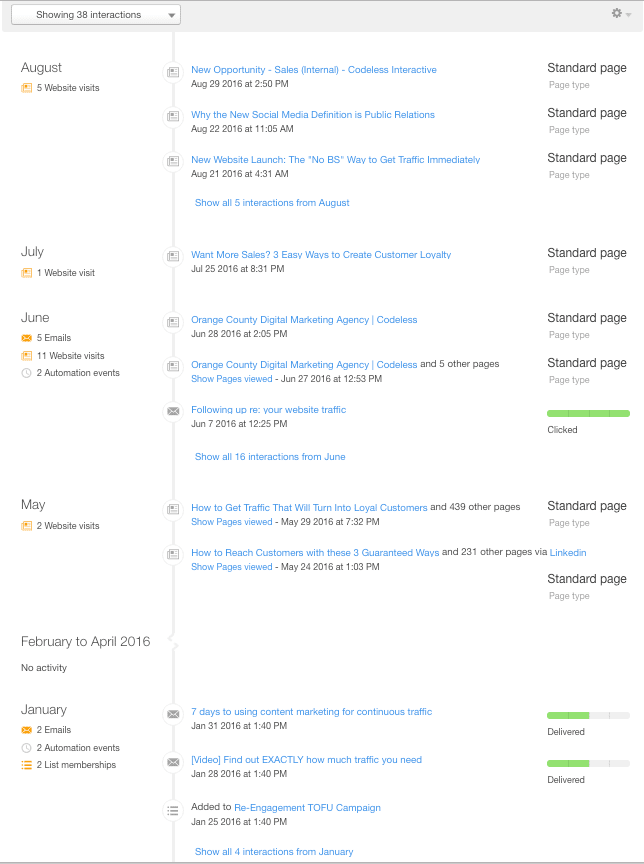Click orange list icon for 2 List memberships
The height and width of the screenshot is (864, 644).
[x=26, y=765]
